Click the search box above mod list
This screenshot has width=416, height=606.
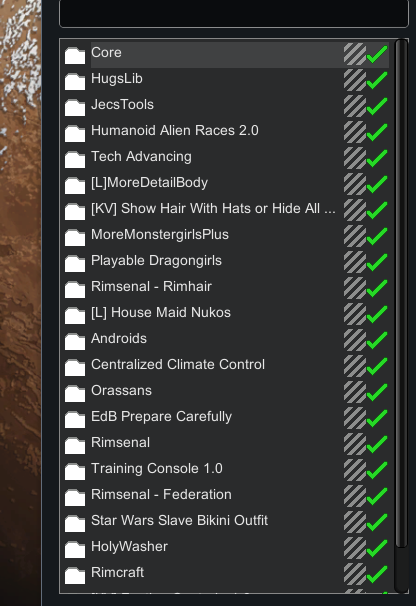pyautogui.click(x=234, y=13)
